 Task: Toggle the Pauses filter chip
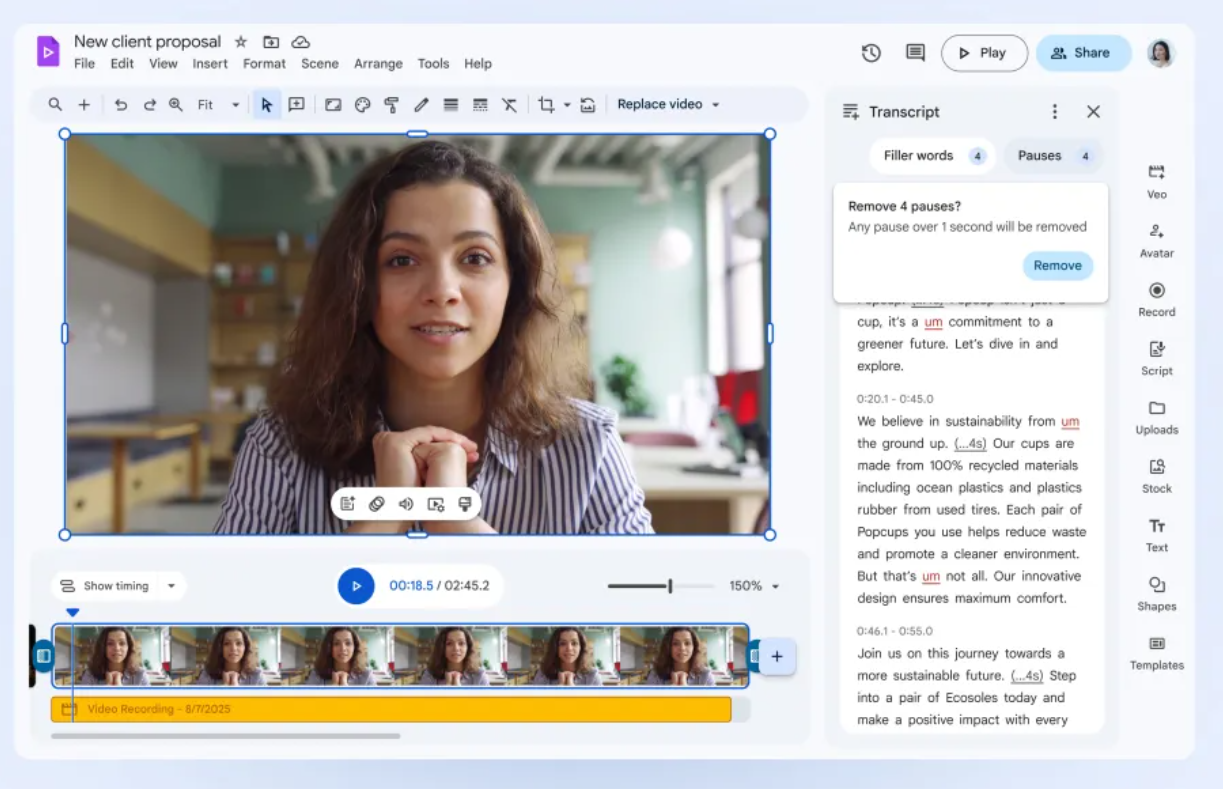click(x=1053, y=156)
